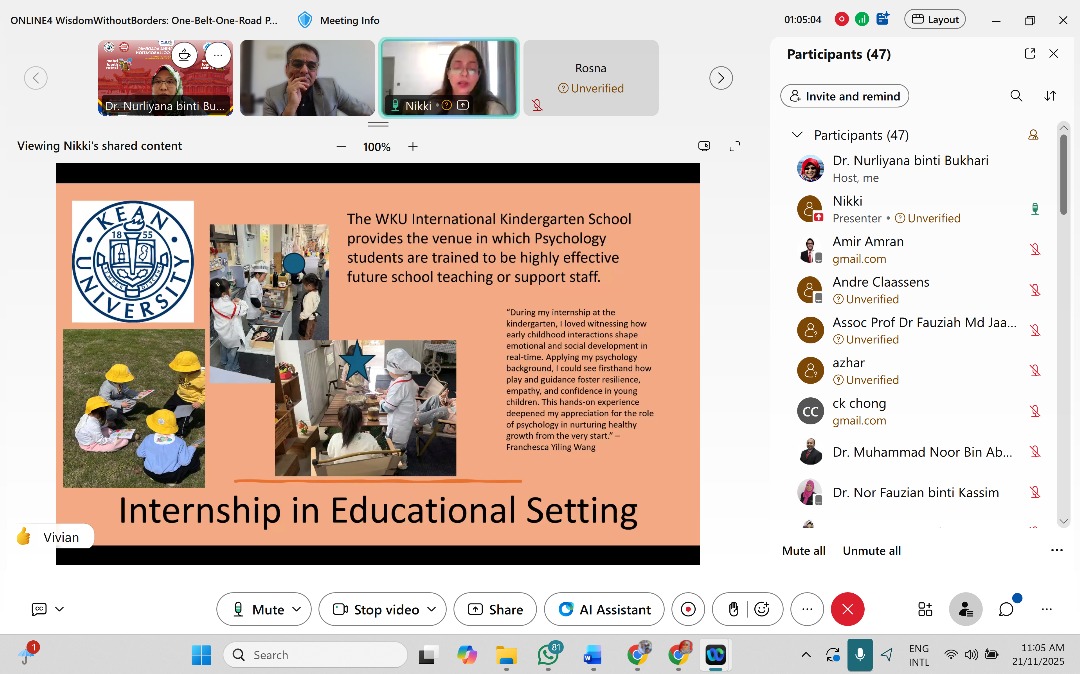Image resolution: width=1080 pixels, height=674 pixels.
Task: Mute Amir Amran's microphone
Action: 1035,249
